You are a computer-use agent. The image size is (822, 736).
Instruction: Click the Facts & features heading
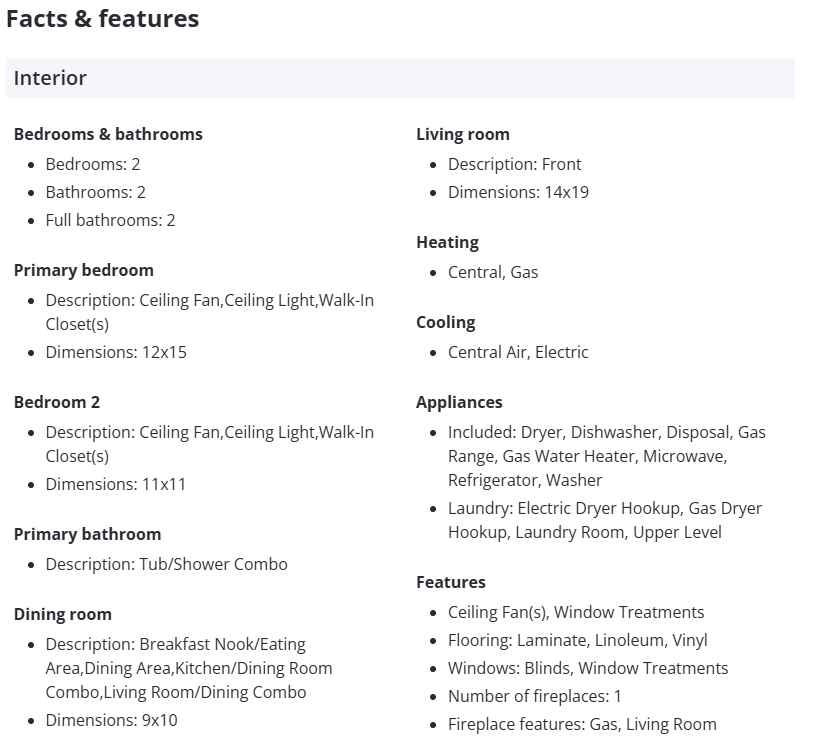coord(102,19)
